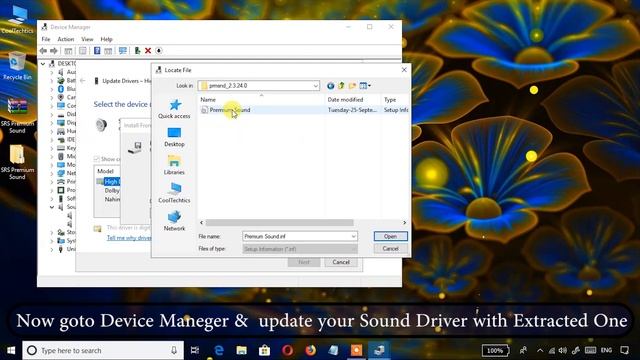
Task: Toggle the Show compatible hardware checkbox
Action: [x=96, y=159]
